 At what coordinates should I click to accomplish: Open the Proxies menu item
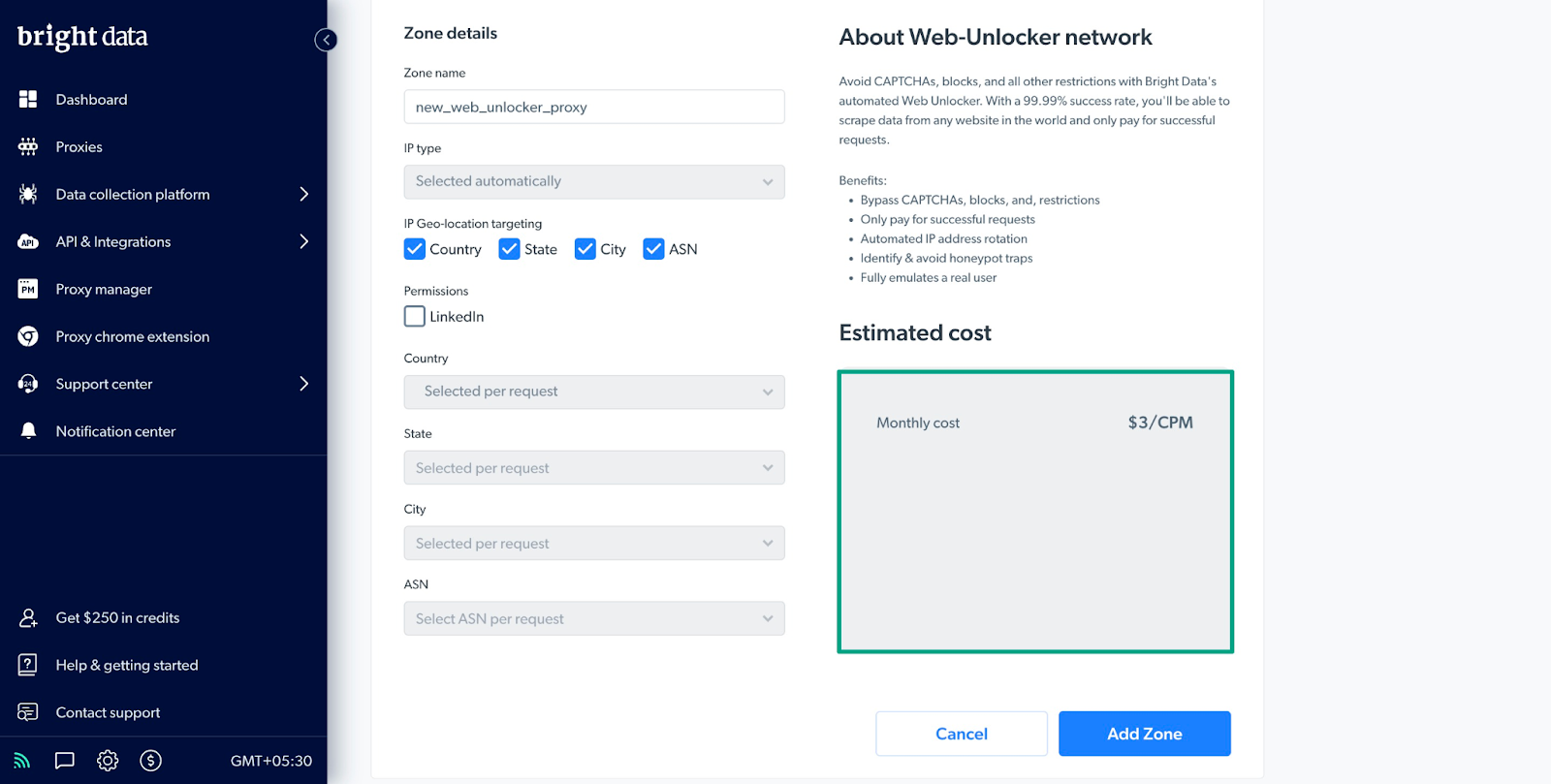click(79, 147)
